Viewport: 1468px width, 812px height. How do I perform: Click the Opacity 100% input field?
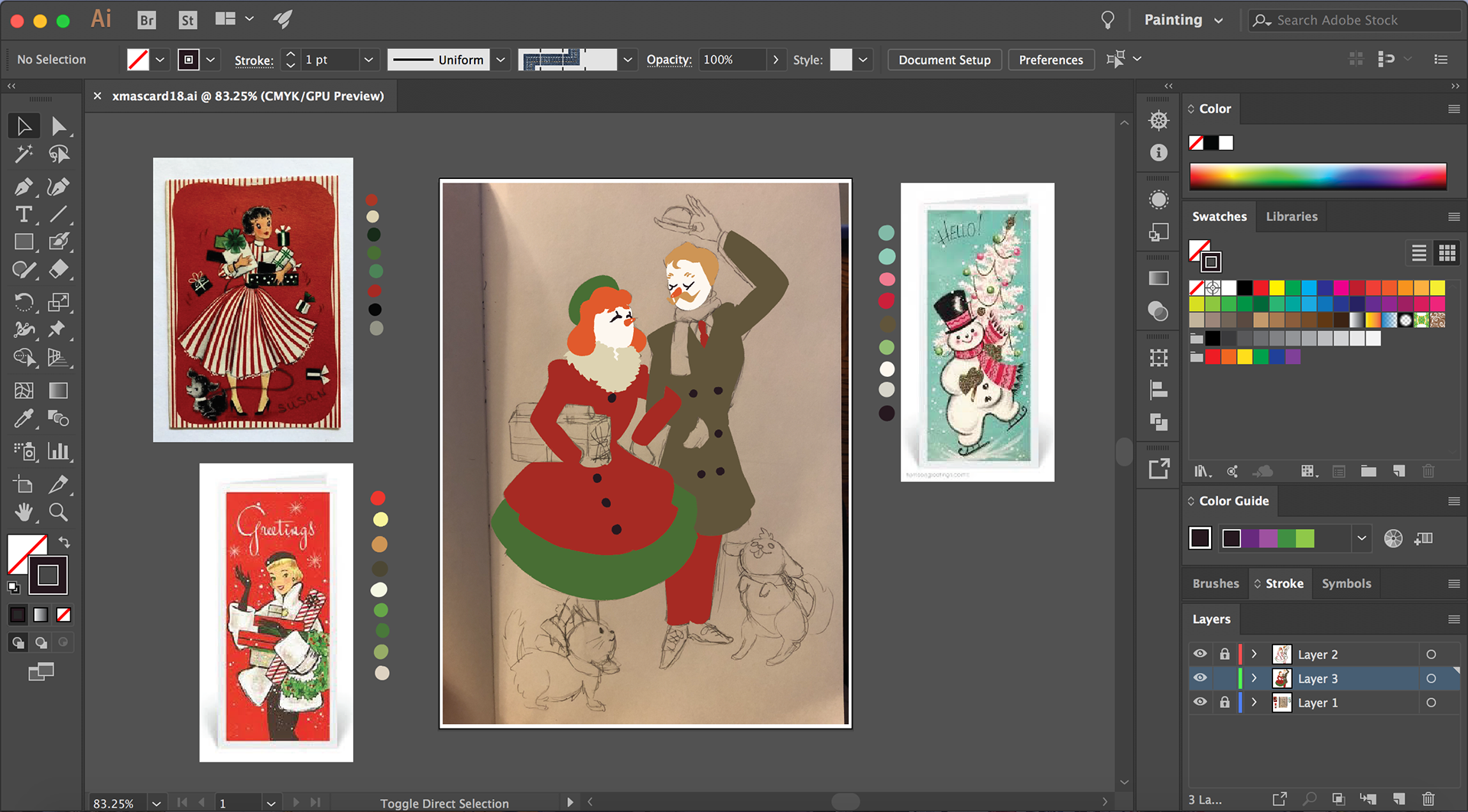(x=732, y=60)
